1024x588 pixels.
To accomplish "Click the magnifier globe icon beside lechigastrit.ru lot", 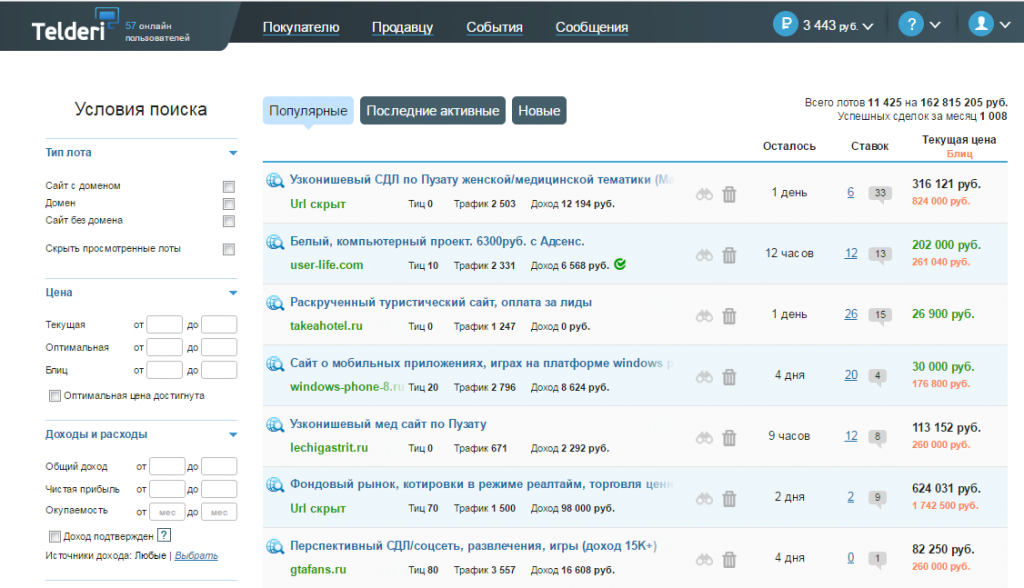I will [x=275, y=425].
